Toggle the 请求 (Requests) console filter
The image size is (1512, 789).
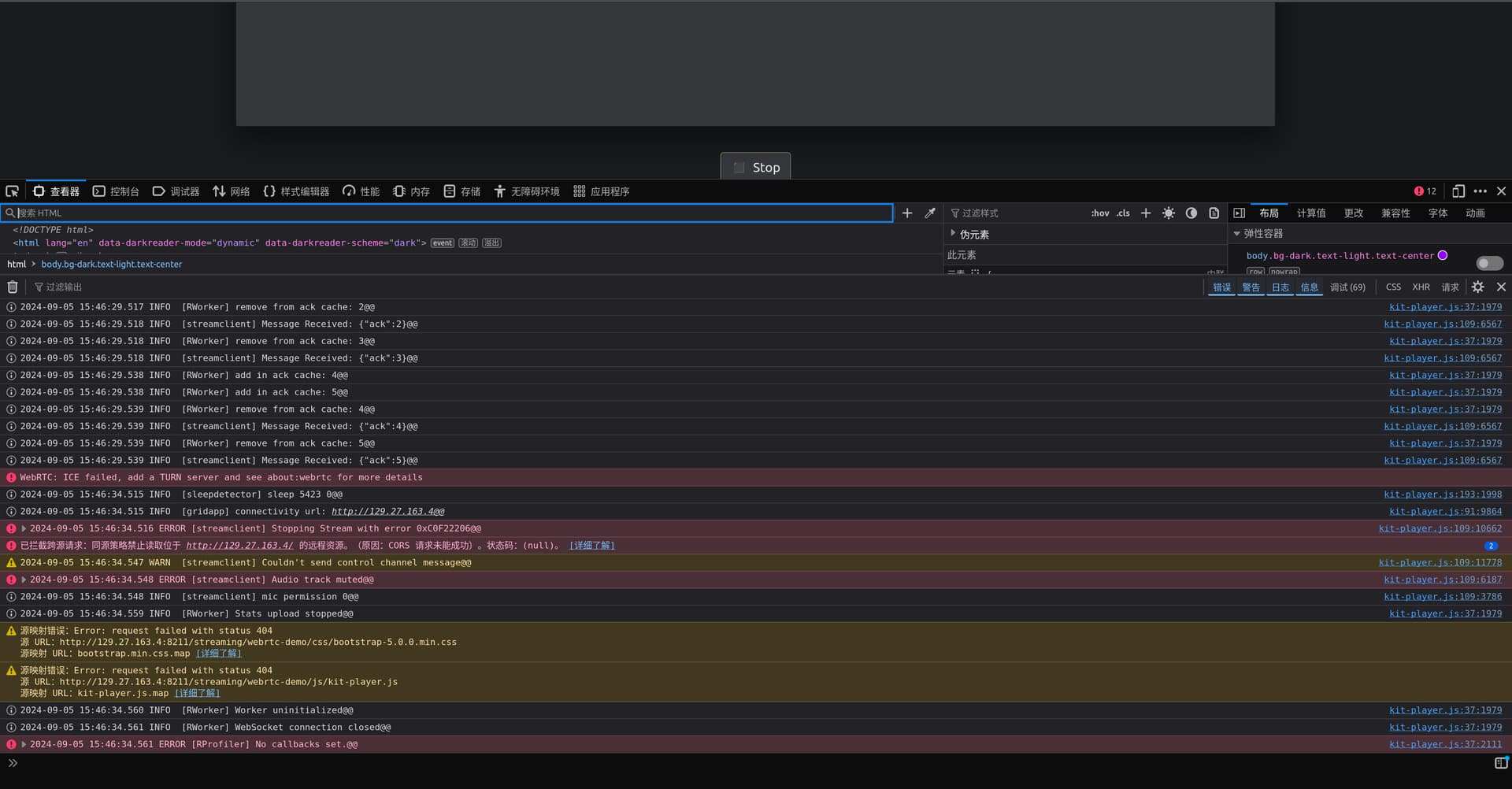[1450, 287]
